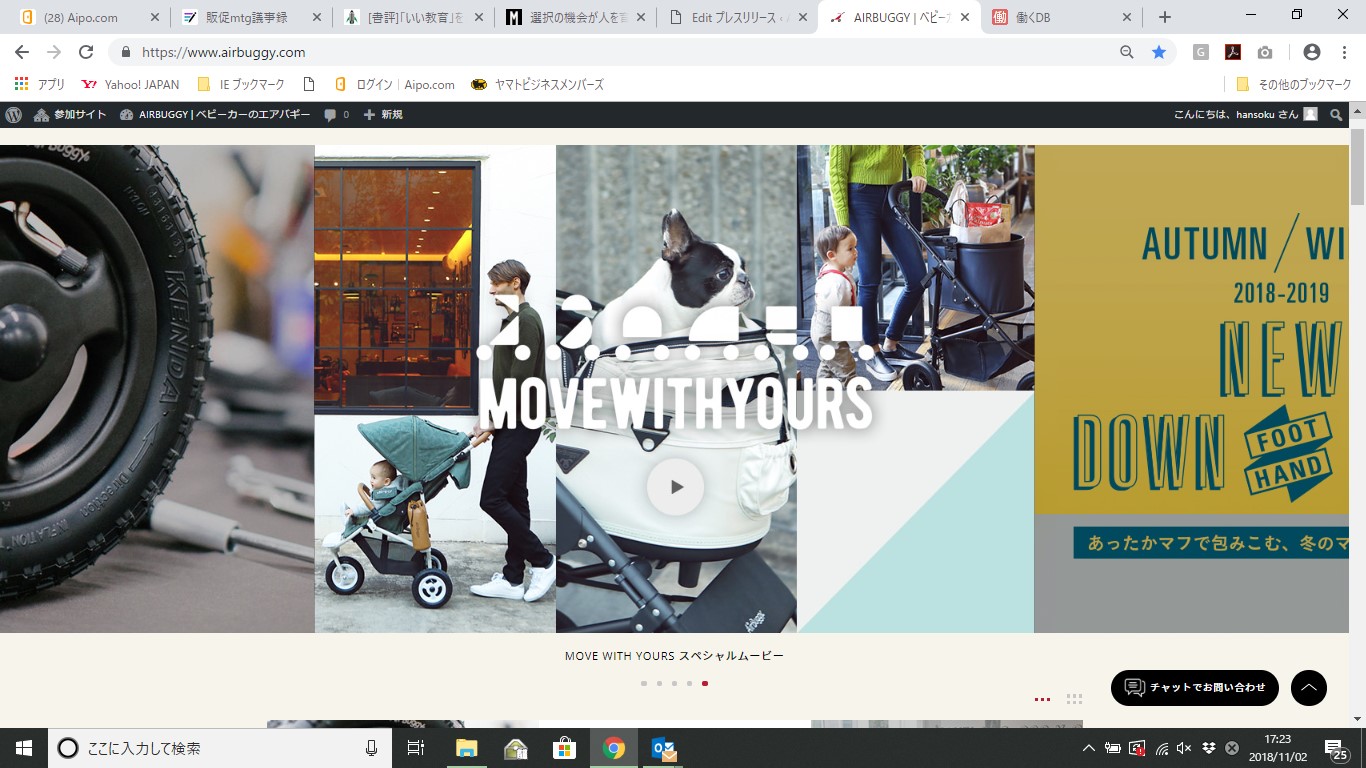Click チャットでお問い合わせ chat button
Viewport: 1366px width, 768px height.
click(x=1195, y=688)
